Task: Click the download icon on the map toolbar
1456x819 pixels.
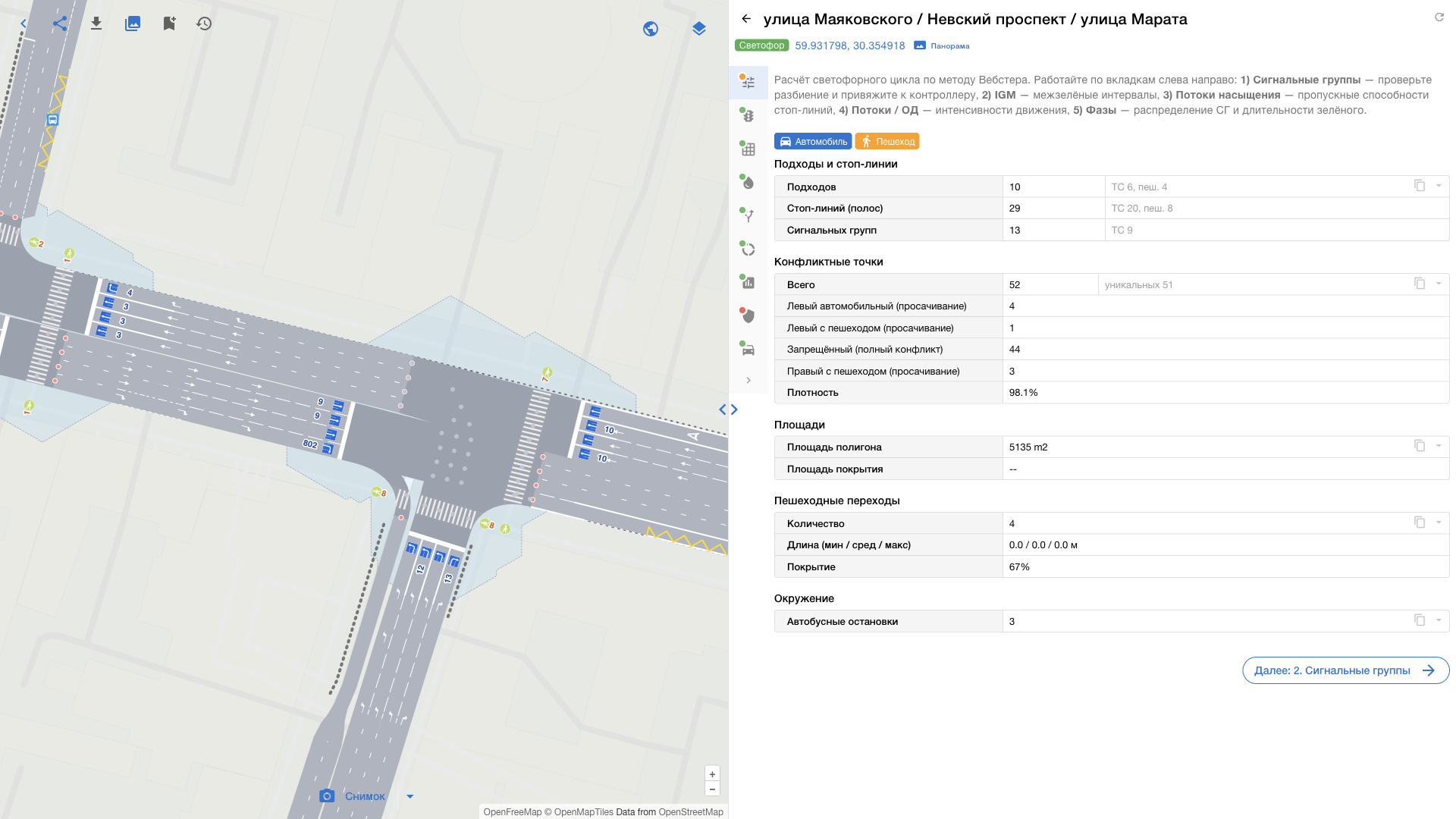Action: pos(96,24)
